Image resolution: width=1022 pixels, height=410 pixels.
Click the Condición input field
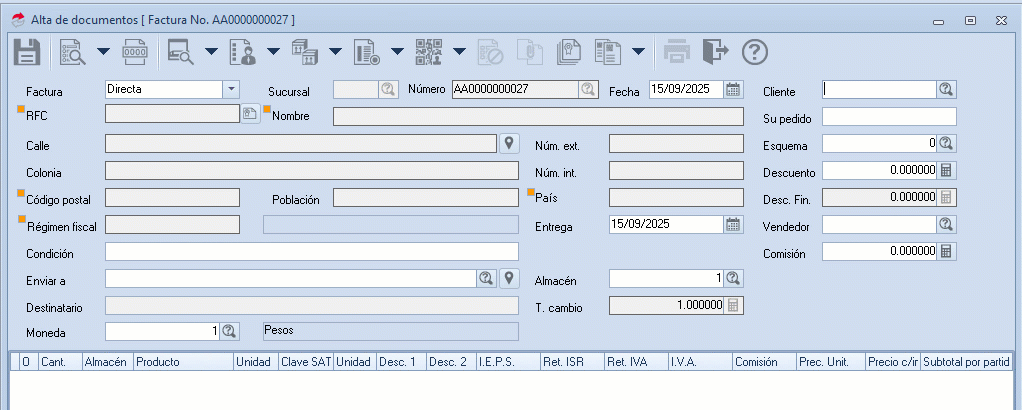[x=311, y=251]
